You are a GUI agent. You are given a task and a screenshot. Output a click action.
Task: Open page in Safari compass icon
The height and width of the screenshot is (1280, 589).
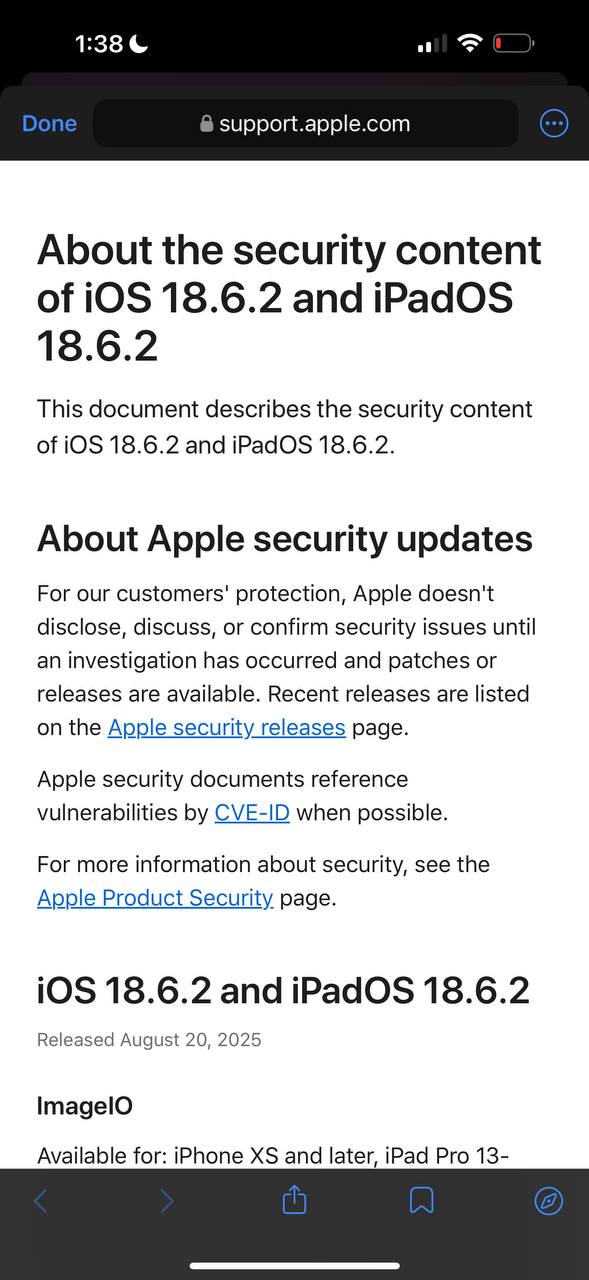tap(549, 1201)
